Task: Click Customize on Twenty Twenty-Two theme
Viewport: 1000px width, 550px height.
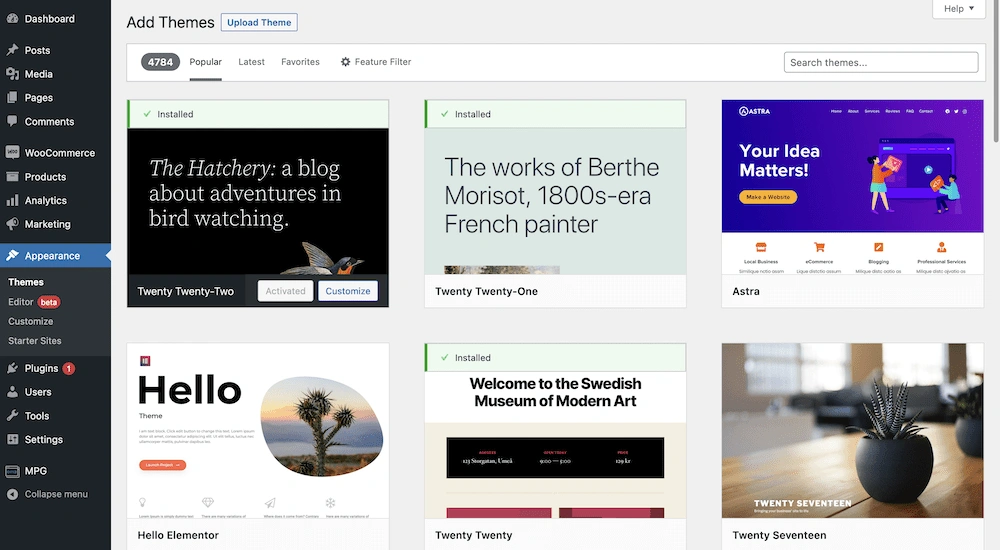Action: pos(348,291)
